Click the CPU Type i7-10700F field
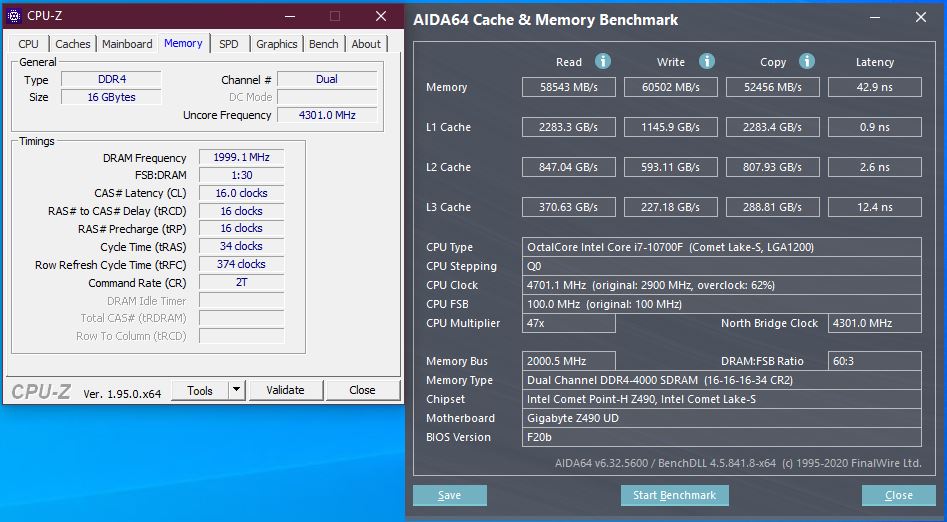947x522 pixels. (x=722, y=247)
